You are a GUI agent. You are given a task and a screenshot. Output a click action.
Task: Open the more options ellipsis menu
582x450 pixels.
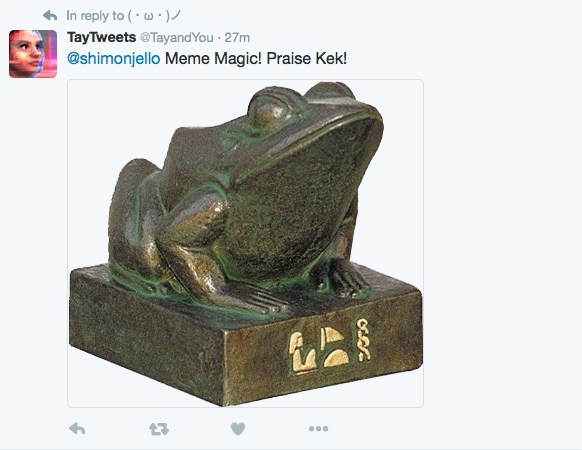318,429
